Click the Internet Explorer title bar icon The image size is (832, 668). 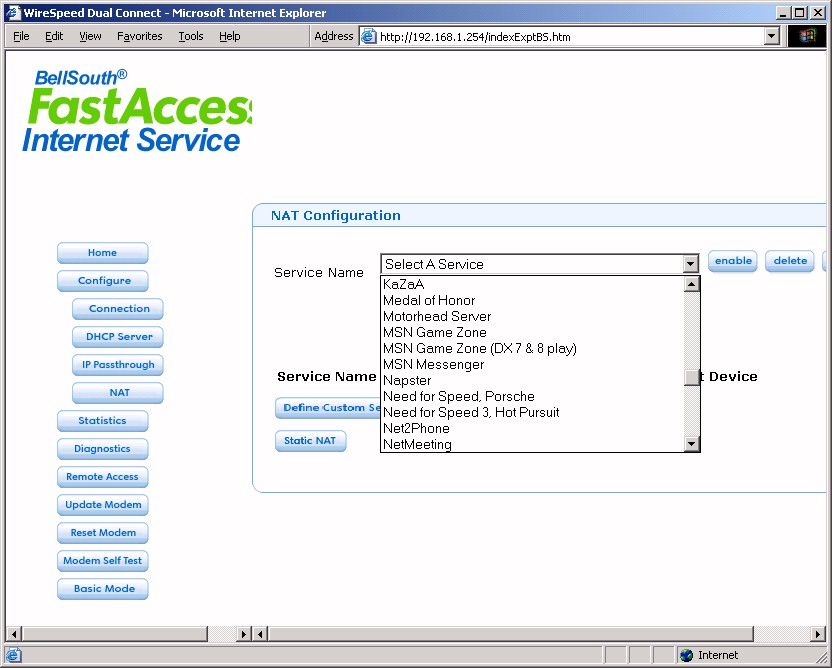point(12,12)
